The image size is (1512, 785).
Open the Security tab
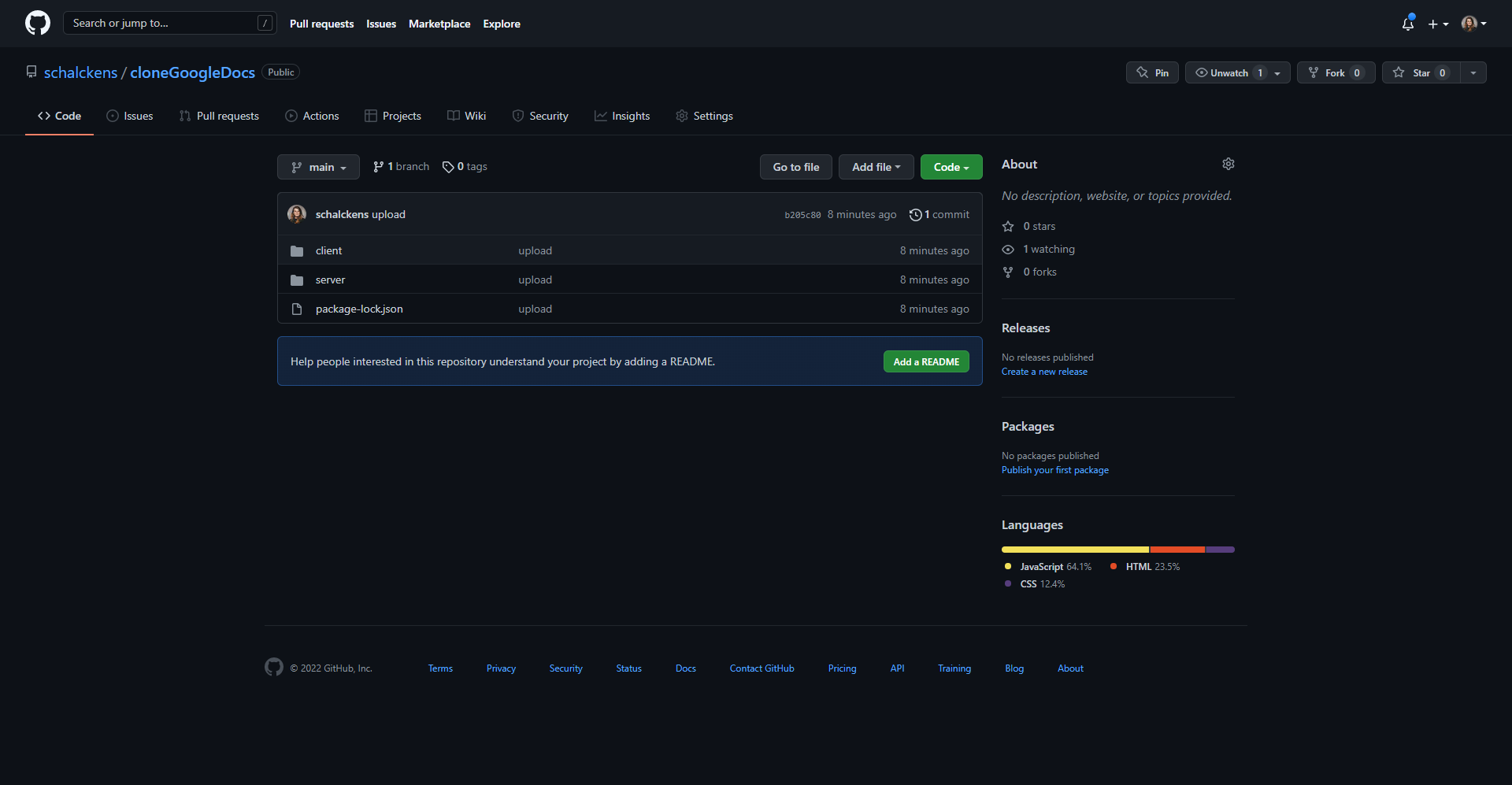540,116
